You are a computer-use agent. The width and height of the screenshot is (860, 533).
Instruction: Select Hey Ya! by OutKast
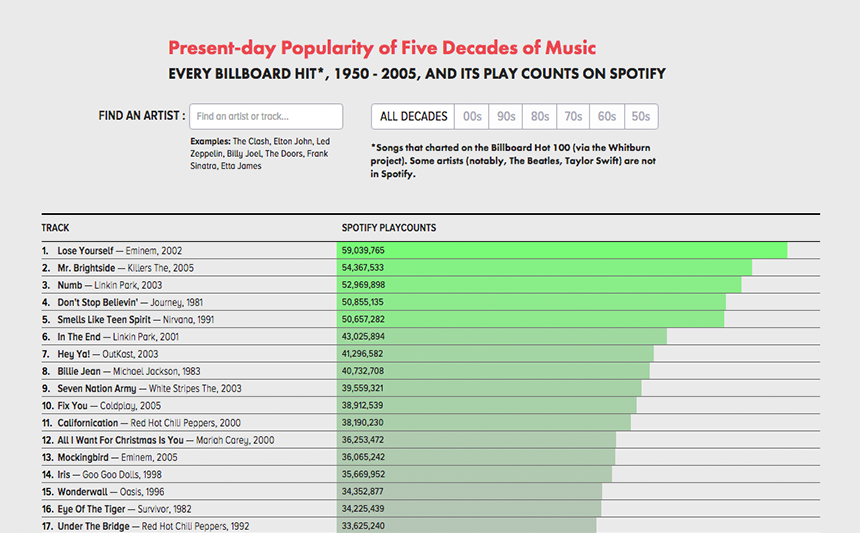tap(108, 354)
